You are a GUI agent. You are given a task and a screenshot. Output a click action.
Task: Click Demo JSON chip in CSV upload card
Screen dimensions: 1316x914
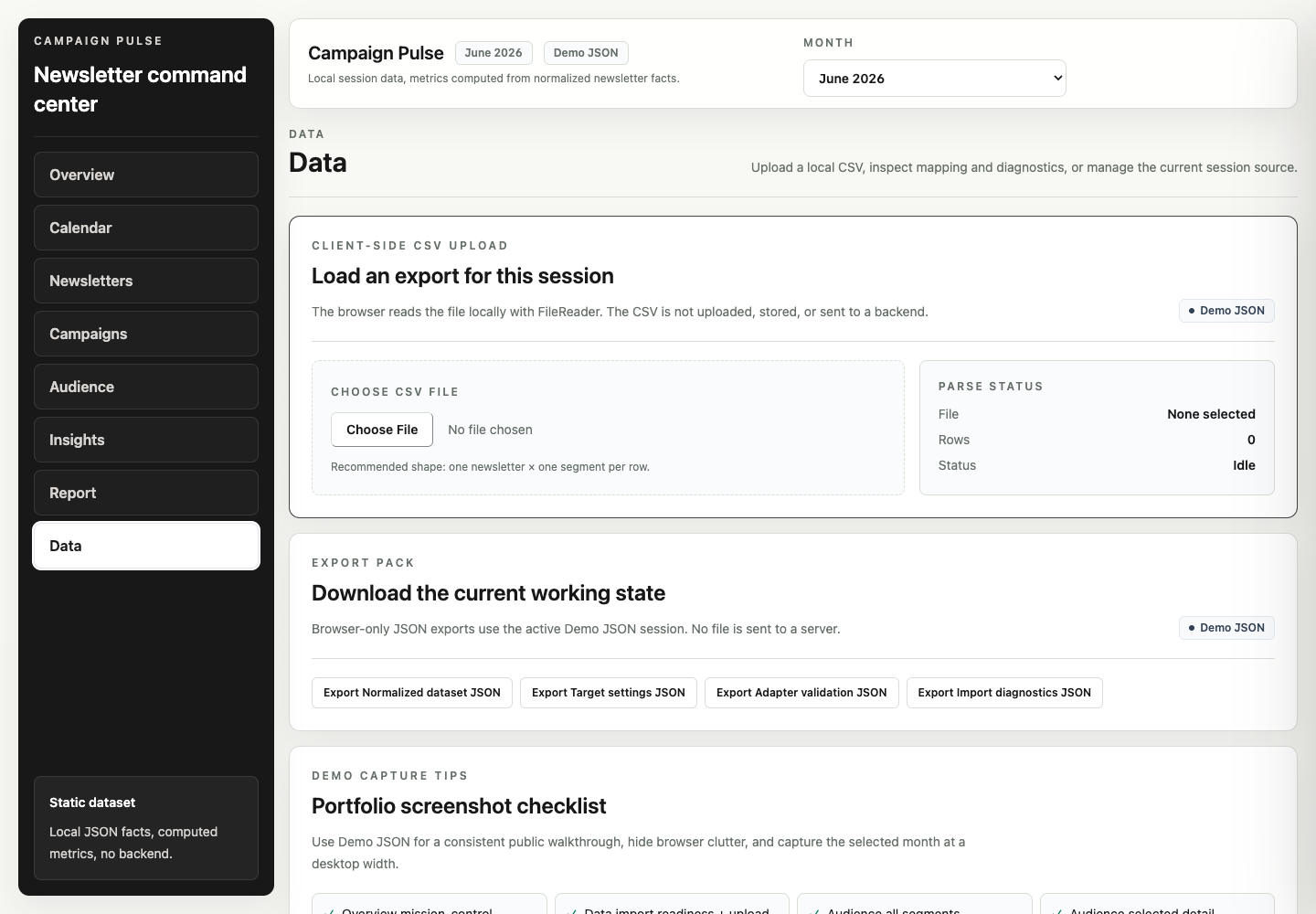(1226, 311)
